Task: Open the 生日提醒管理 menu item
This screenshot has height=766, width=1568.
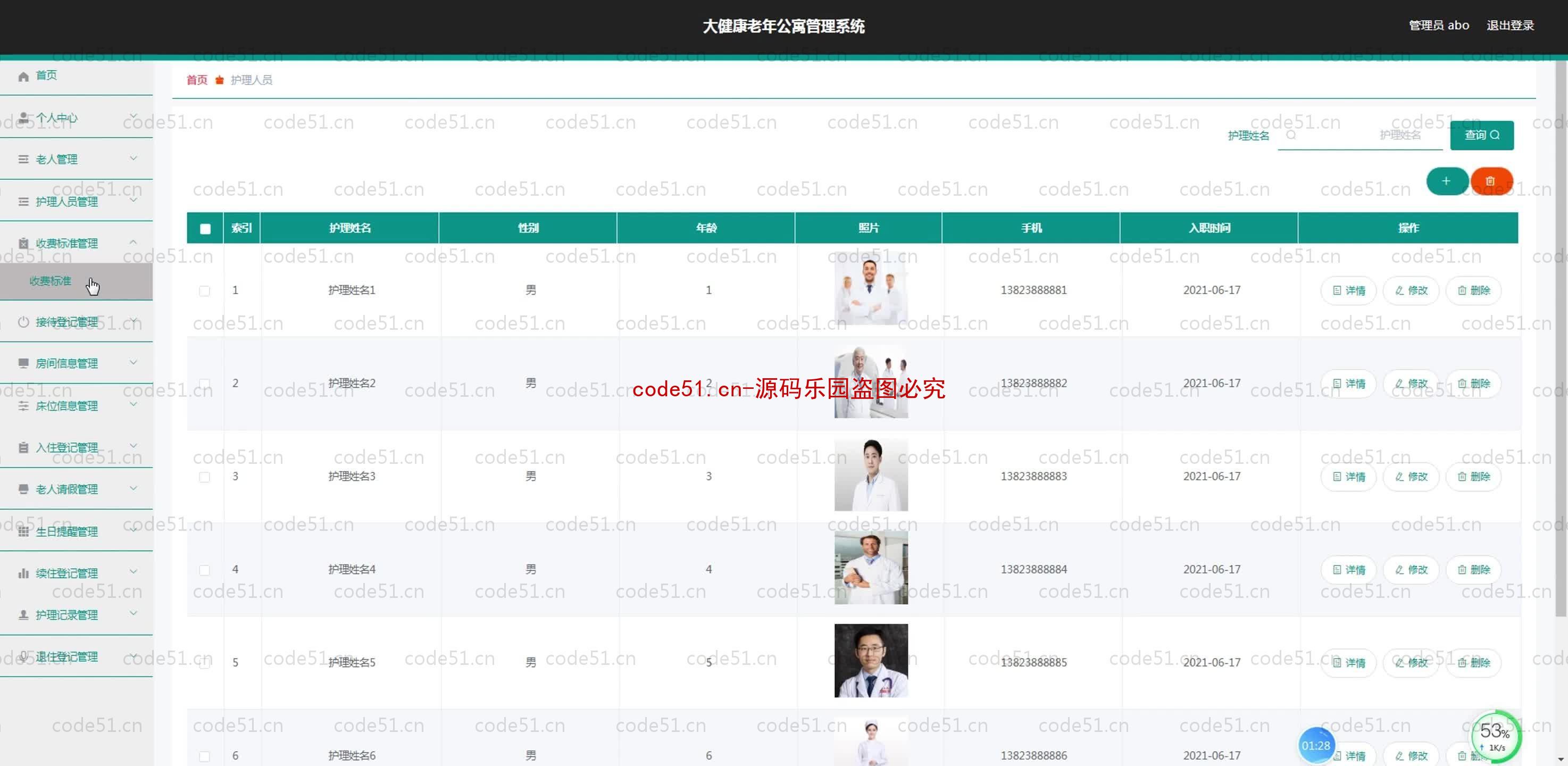Action: 76,531
